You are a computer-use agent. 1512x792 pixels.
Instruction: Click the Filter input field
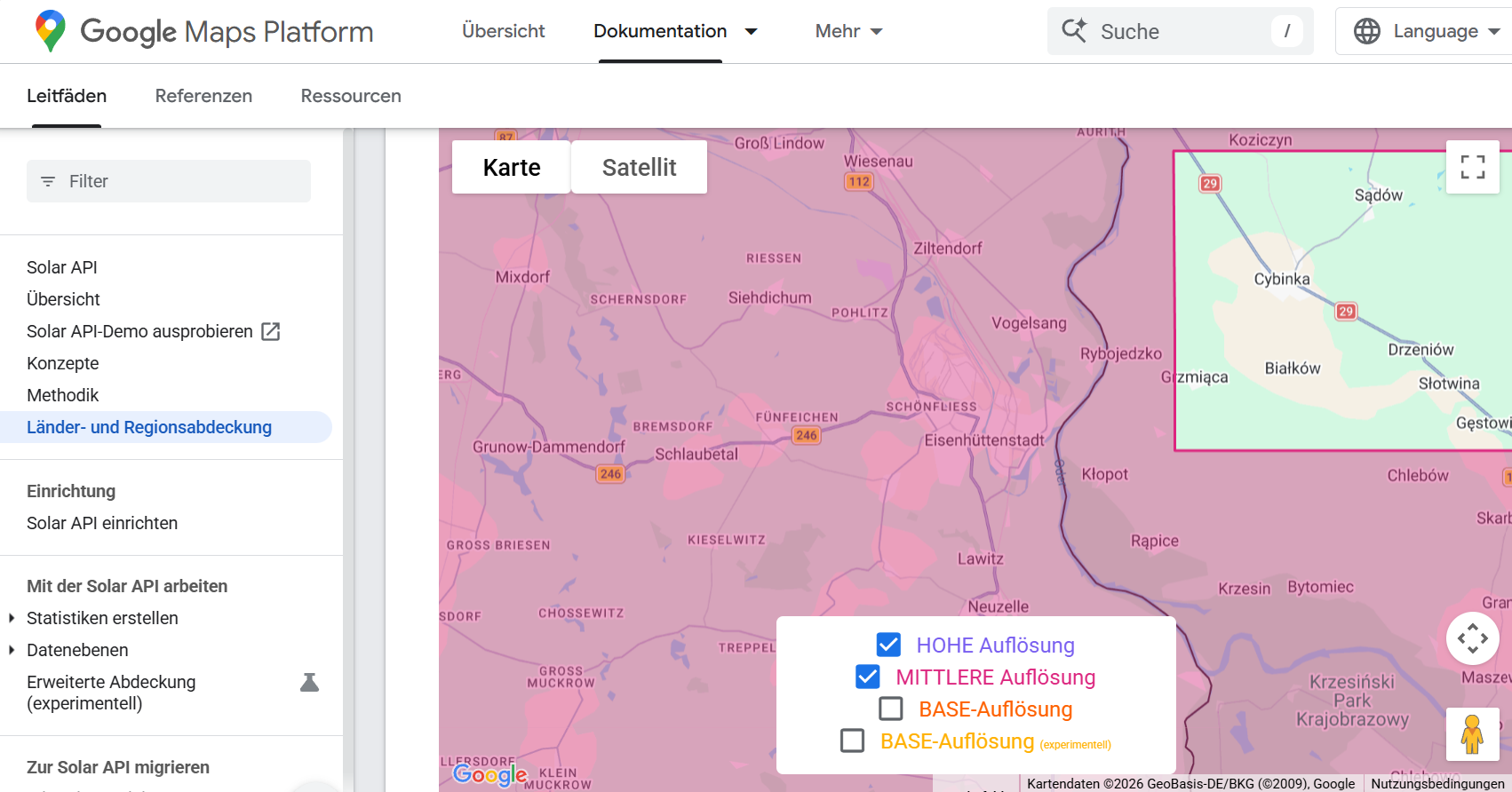[169, 181]
